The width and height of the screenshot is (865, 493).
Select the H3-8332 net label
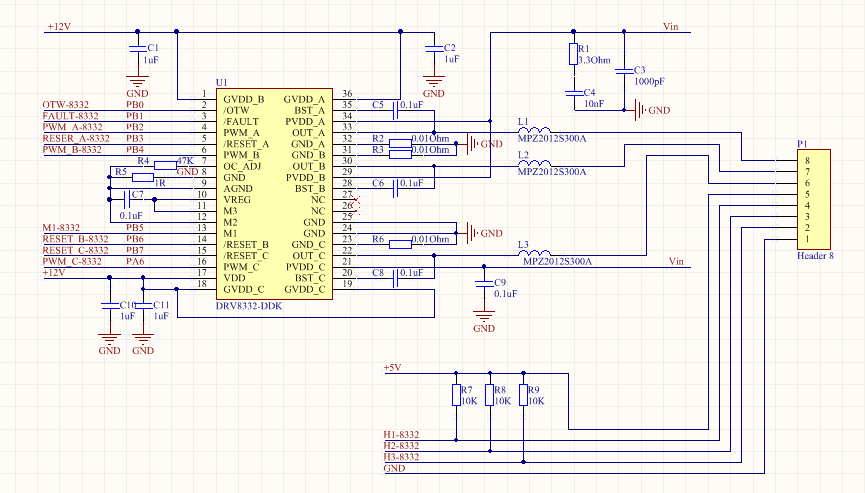pos(401,457)
